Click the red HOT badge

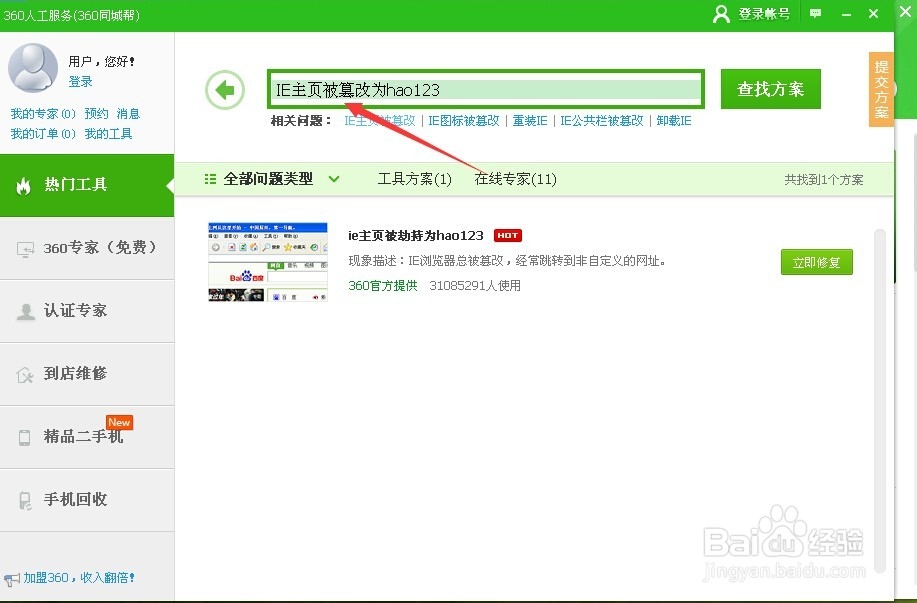point(507,235)
